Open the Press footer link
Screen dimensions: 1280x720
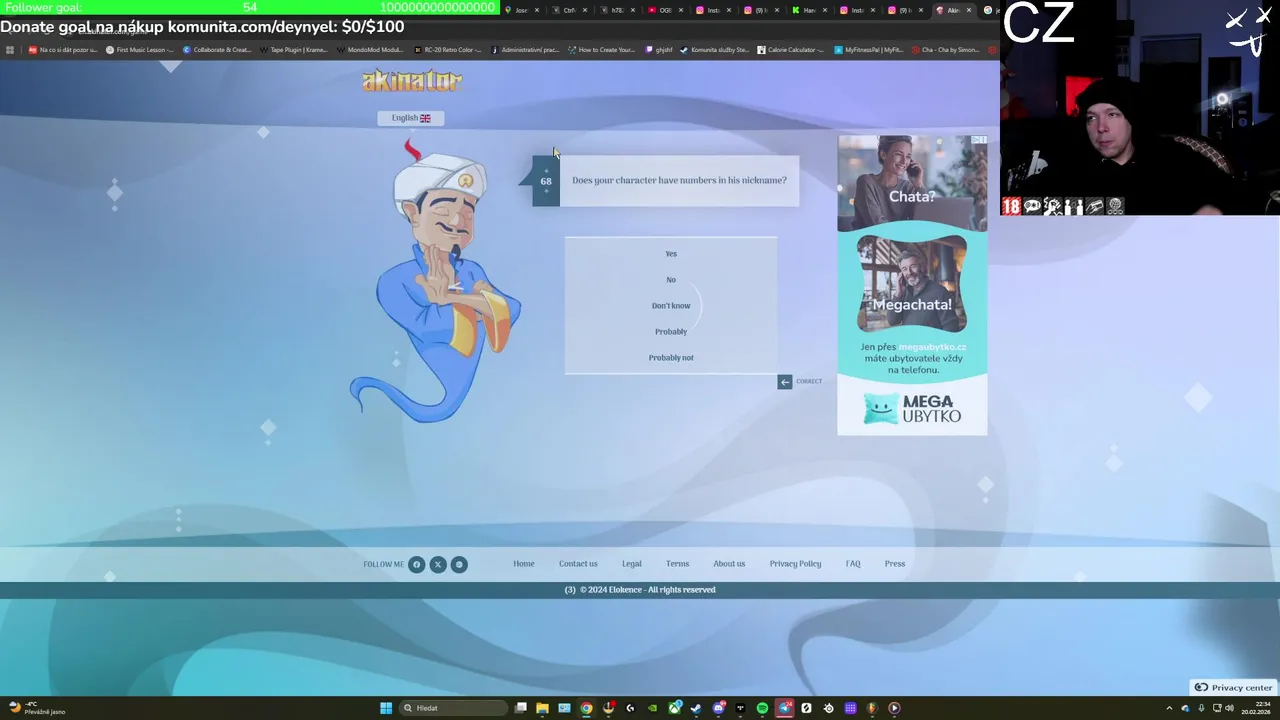pyautogui.click(x=895, y=564)
